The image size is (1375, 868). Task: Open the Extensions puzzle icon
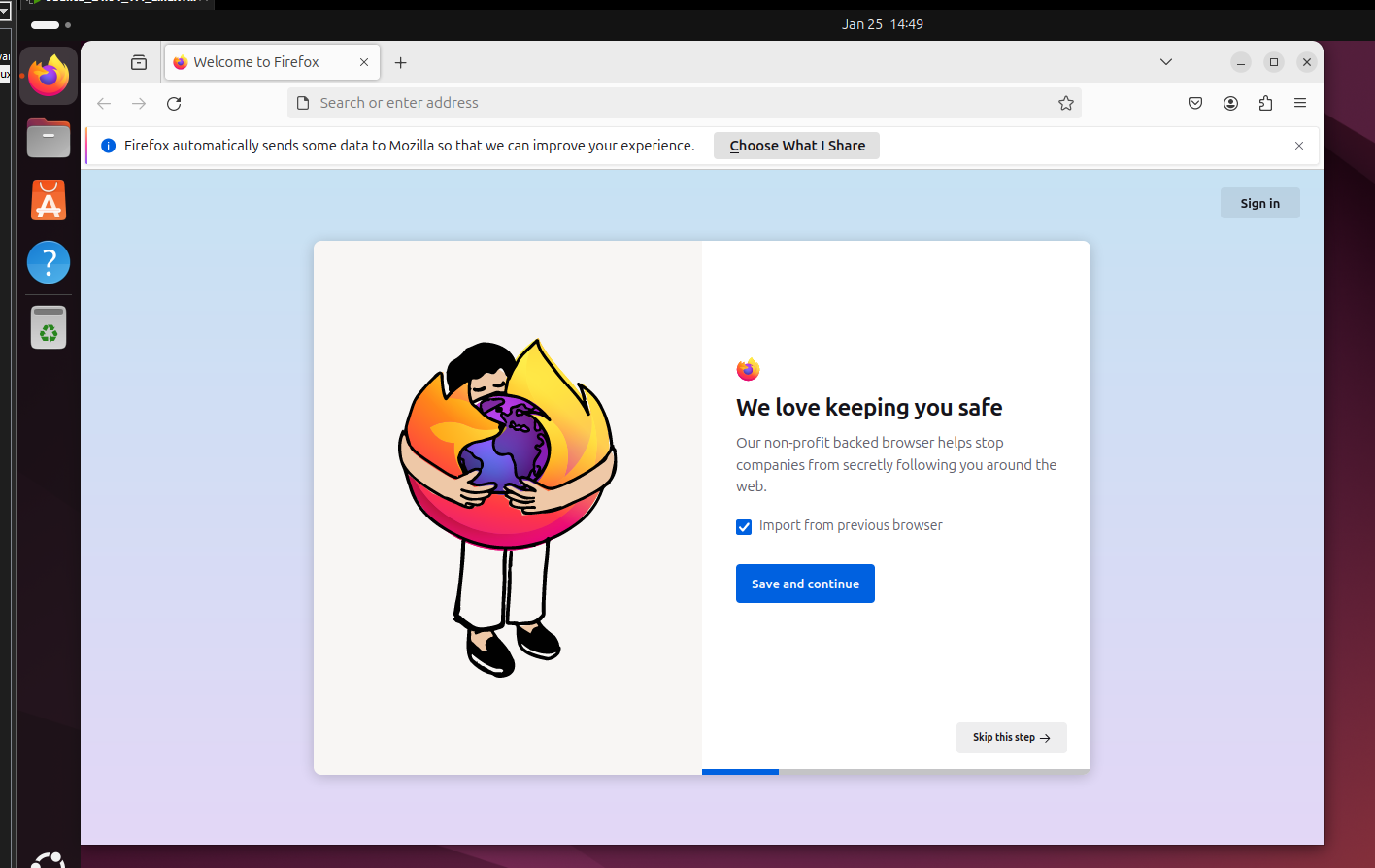click(x=1265, y=103)
